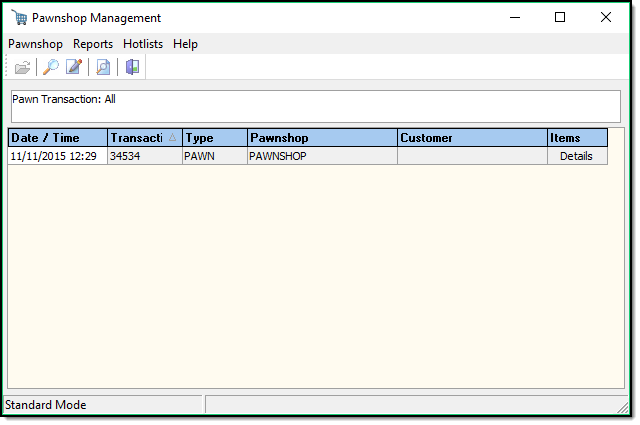Click the exit door toolbar icon
This screenshot has height=425, width=640.
point(132,67)
